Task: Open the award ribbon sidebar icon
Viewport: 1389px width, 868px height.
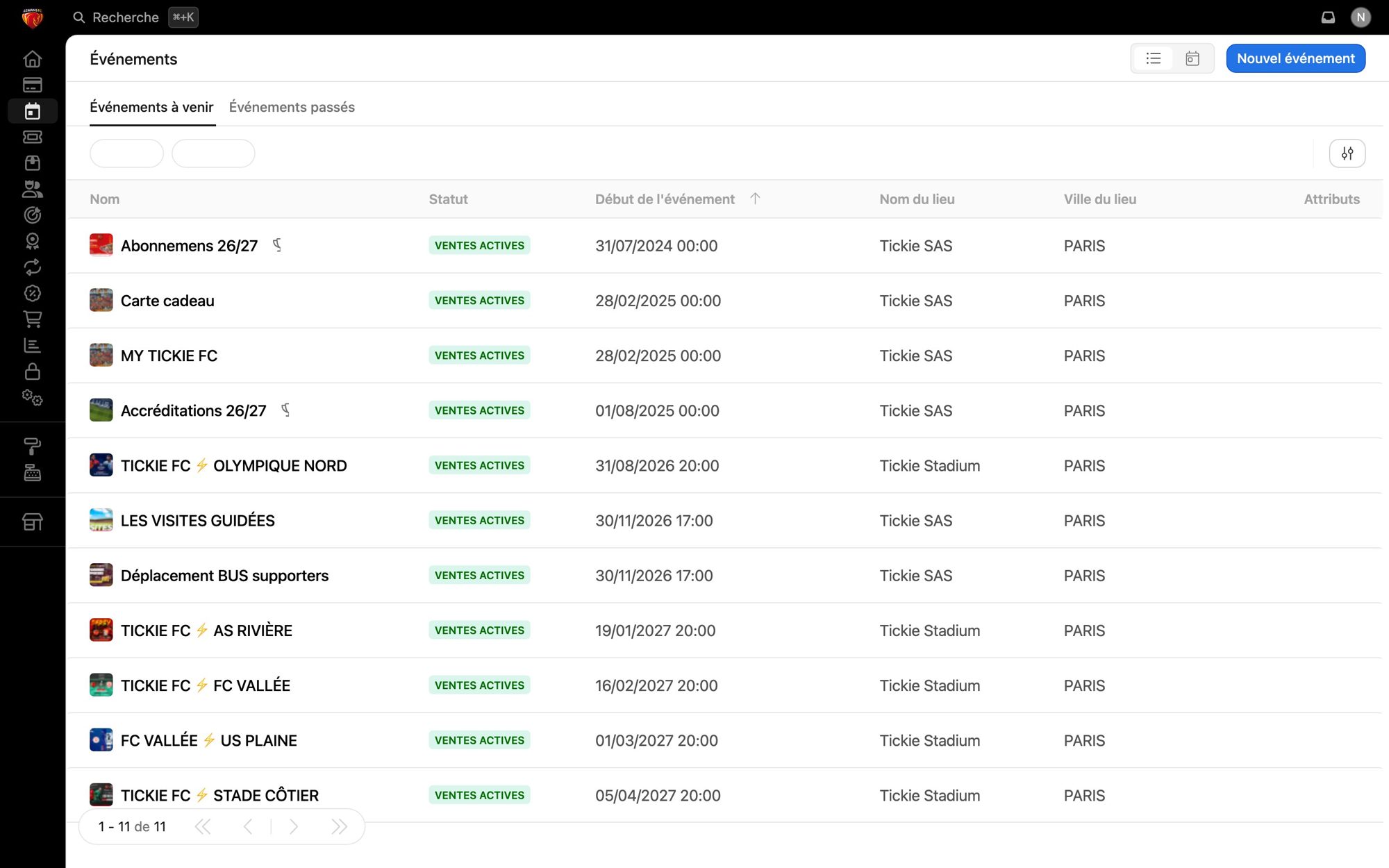Action: point(32,241)
